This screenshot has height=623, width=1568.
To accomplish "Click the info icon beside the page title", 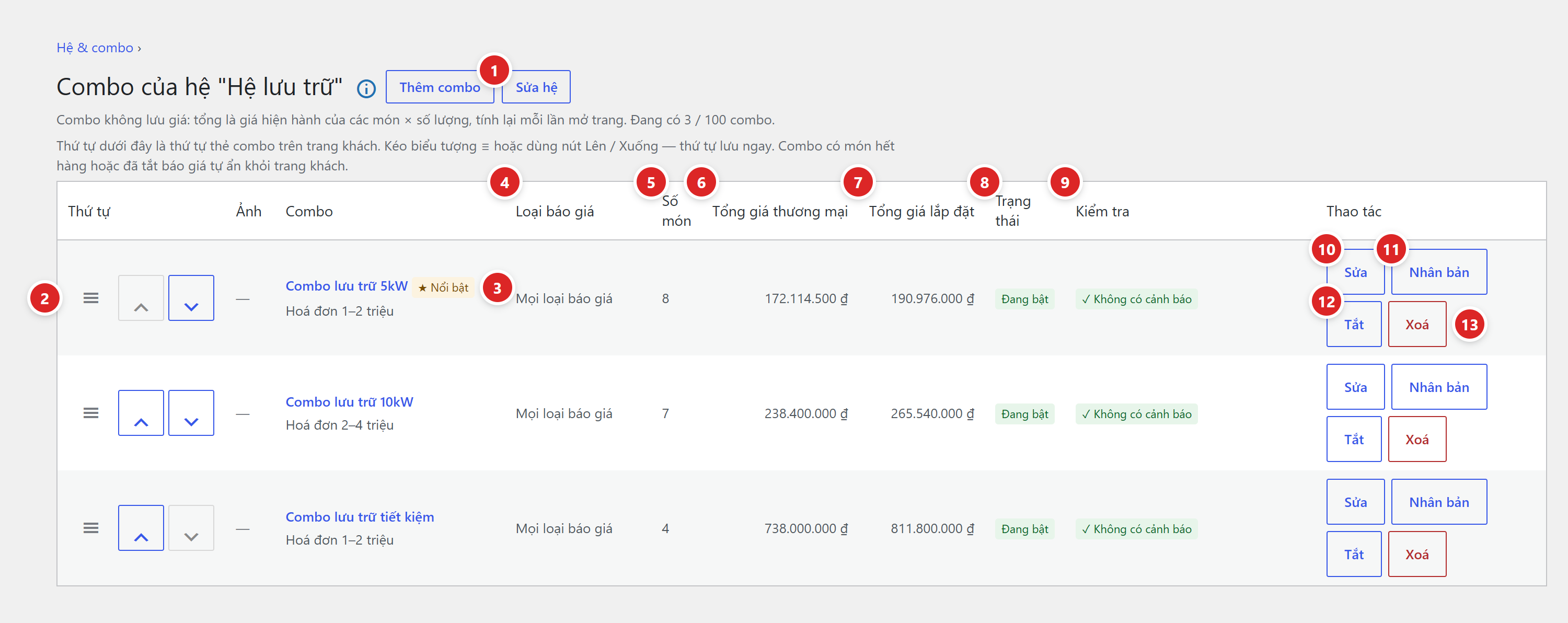I will [366, 89].
